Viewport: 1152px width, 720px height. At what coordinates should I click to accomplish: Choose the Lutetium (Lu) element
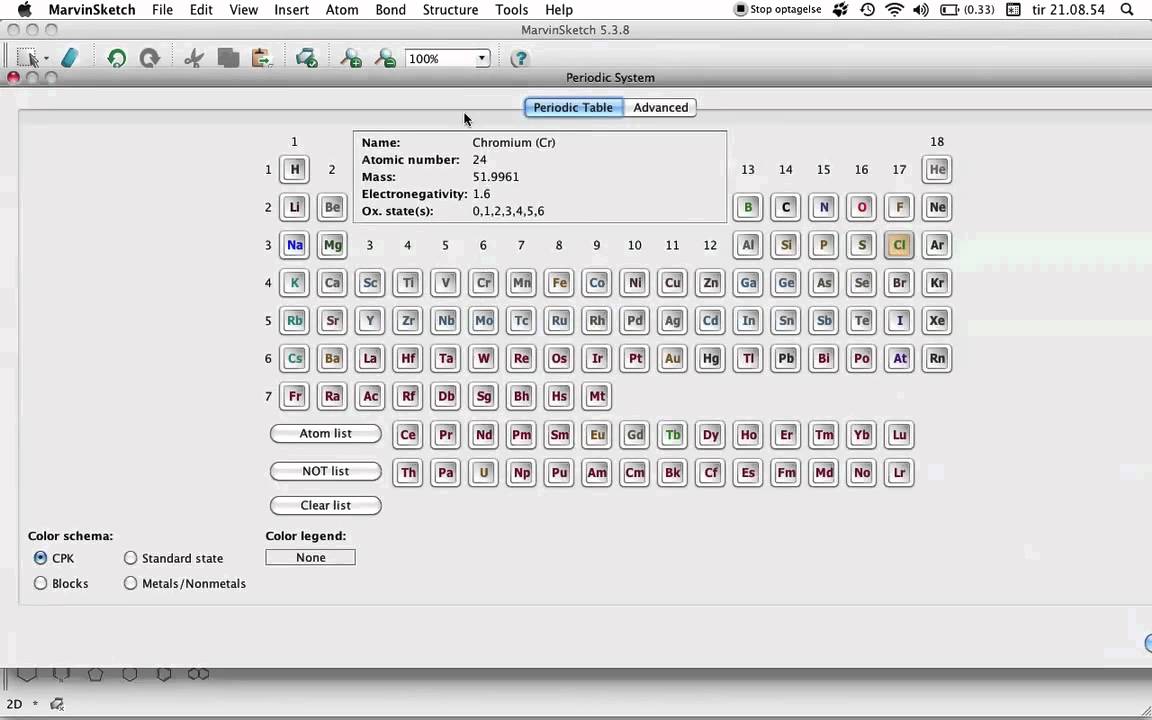[x=899, y=435]
